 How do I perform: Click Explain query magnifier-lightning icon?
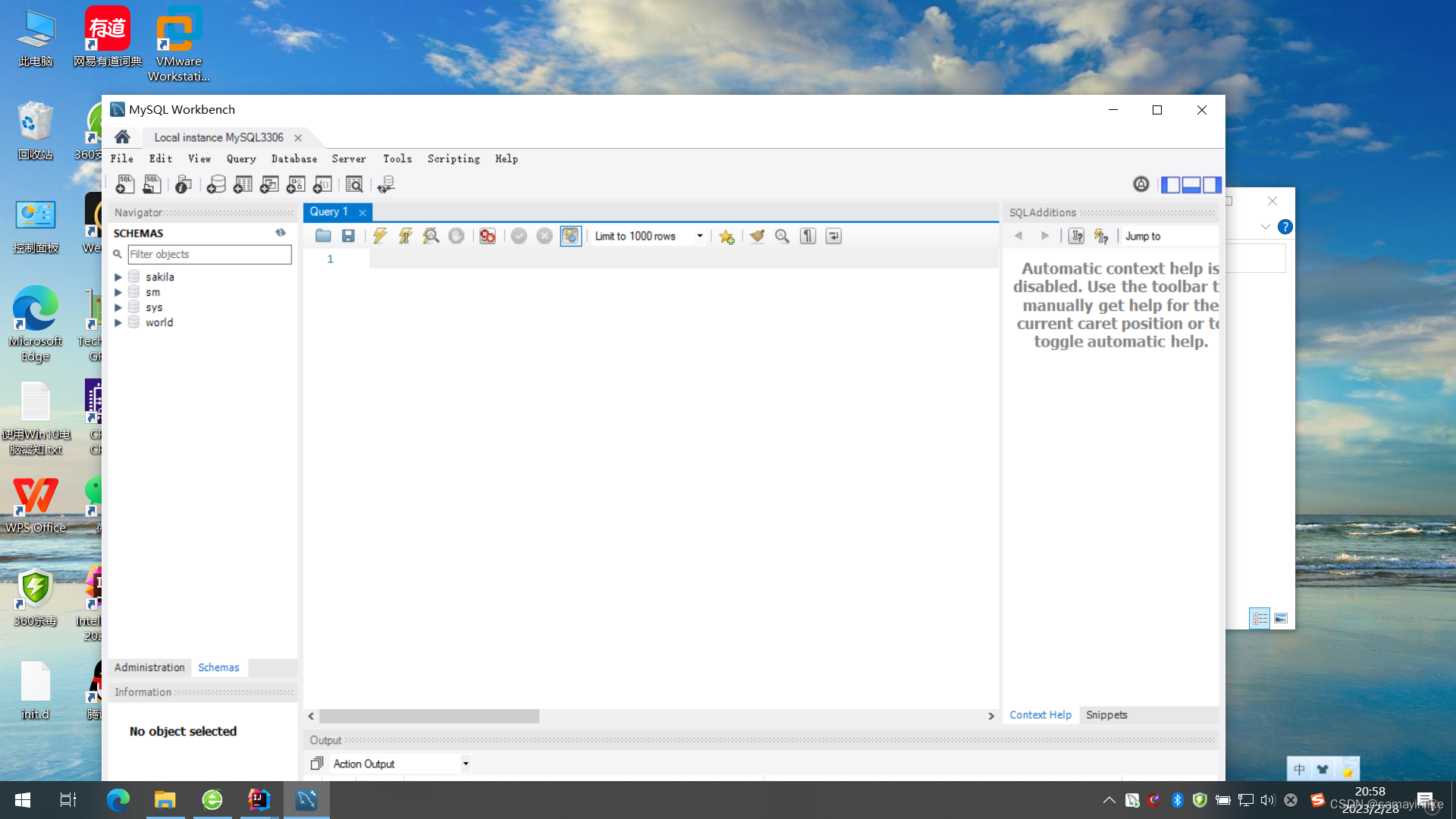point(431,236)
